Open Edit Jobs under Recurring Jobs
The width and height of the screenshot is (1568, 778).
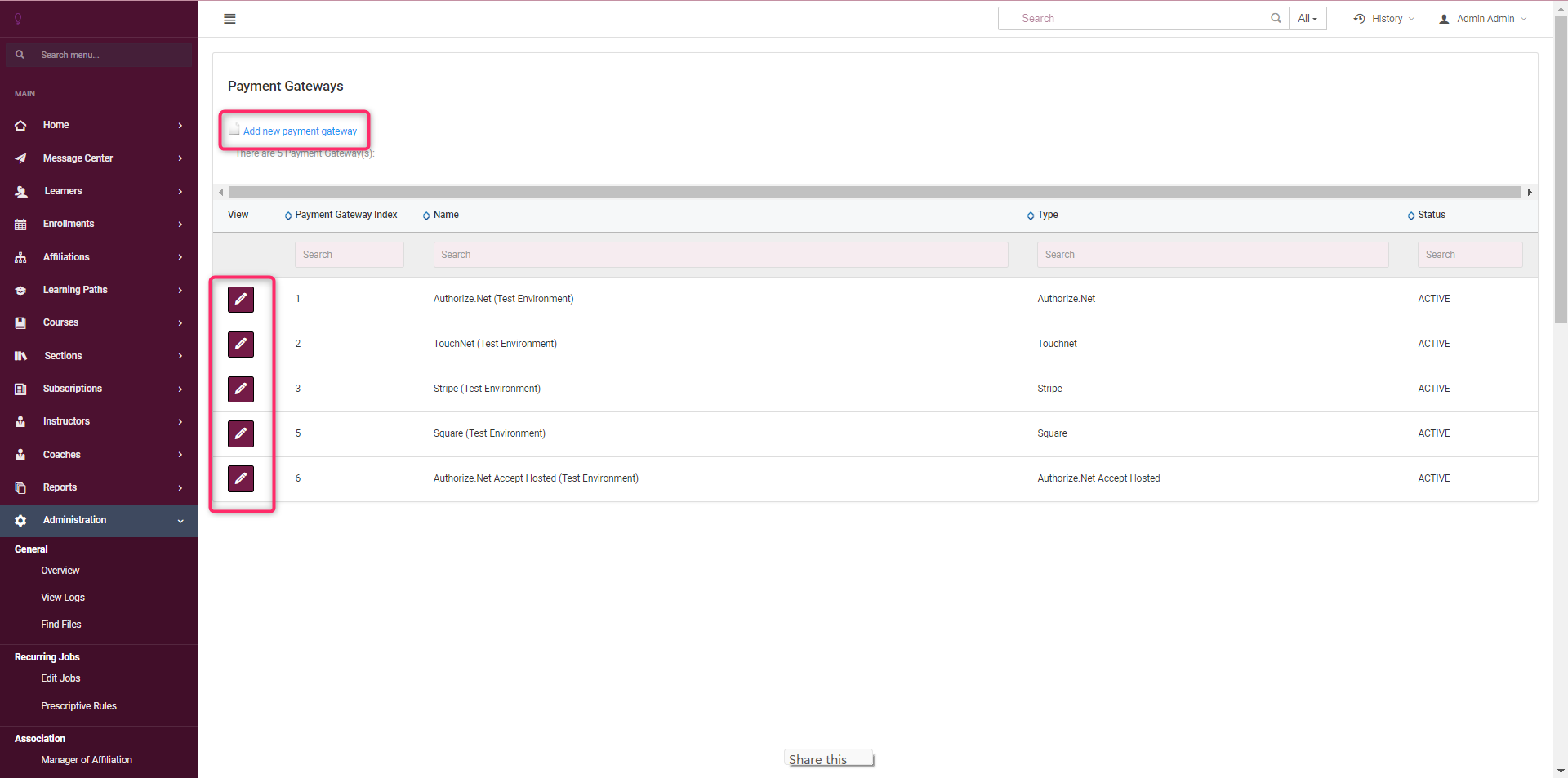pyautogui.click(x=60, y=678)
